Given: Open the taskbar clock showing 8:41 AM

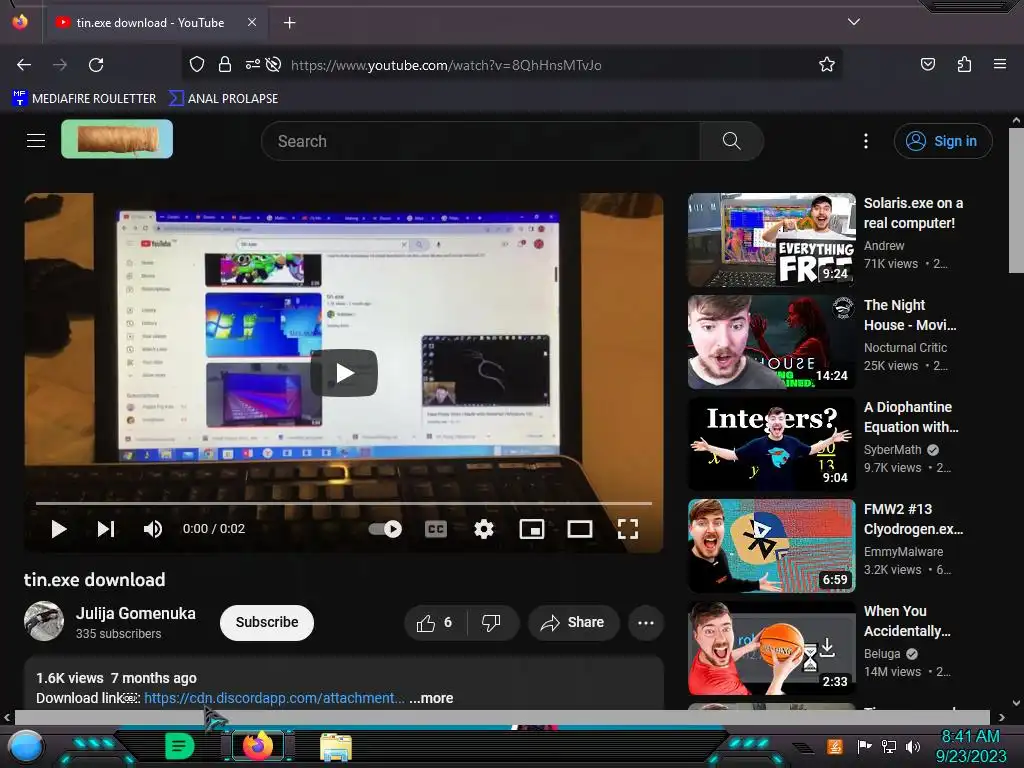Looking at the screenshot, I should pos(971,746).
